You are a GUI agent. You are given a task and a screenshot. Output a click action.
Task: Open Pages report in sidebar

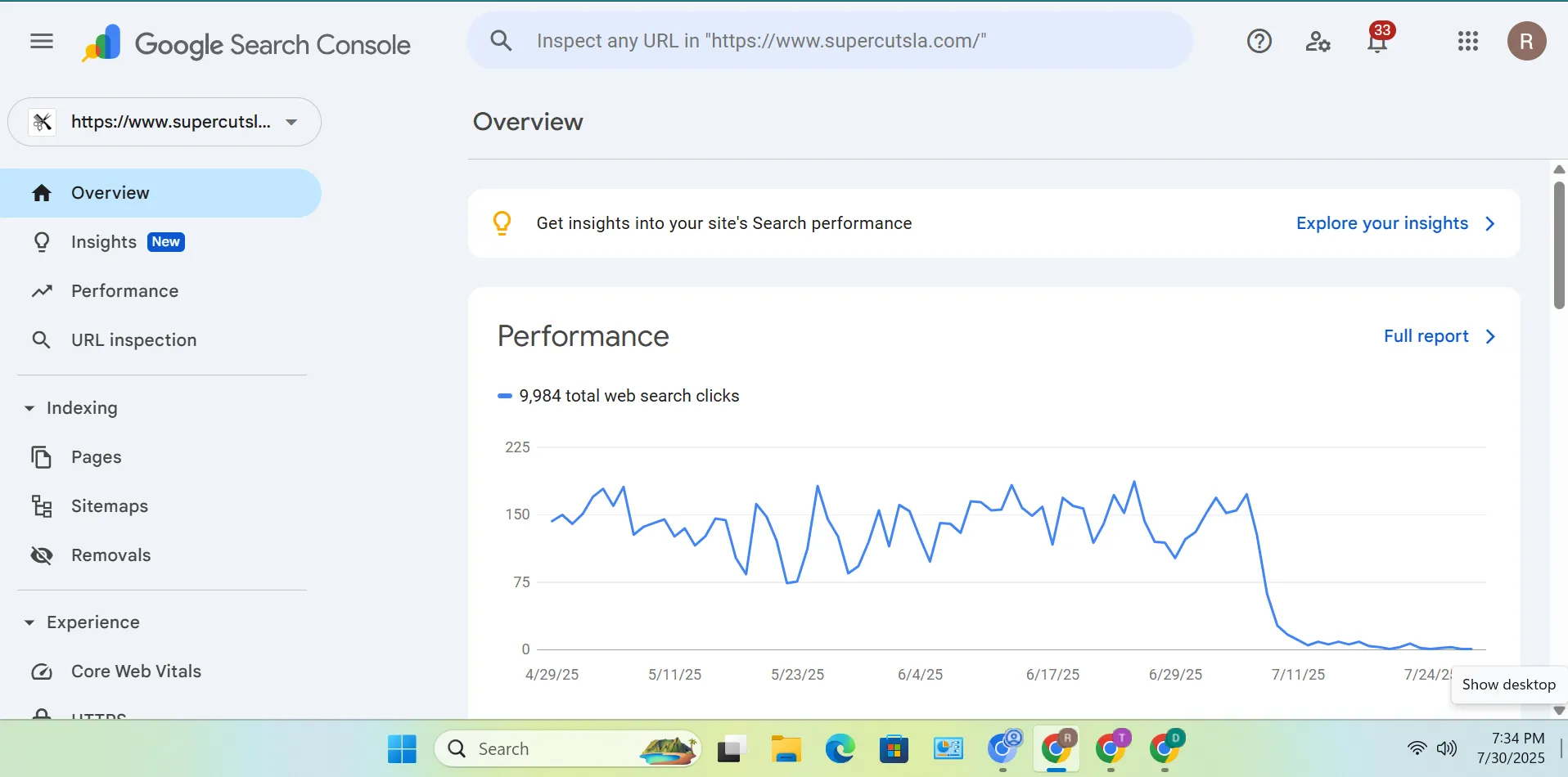[x=160, y=457]
